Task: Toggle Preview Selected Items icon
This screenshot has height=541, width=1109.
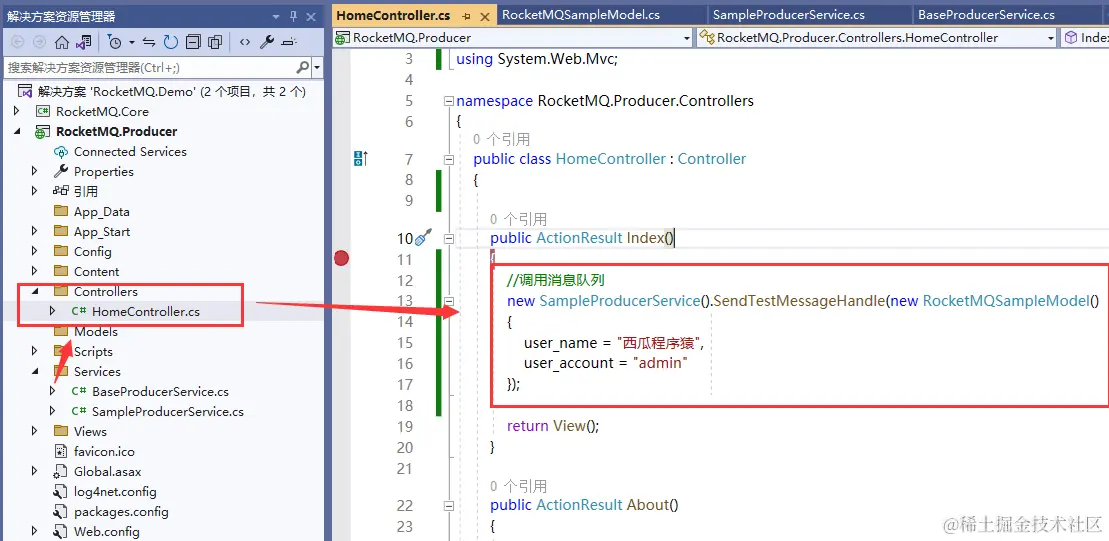Action: [x=288, y=42]
